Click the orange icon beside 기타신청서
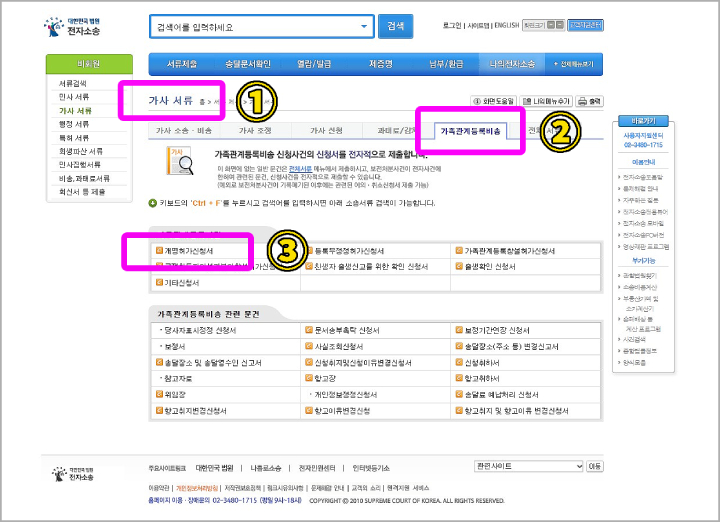Viewport: 720px width, 522px height. click(x=159, y=282)
